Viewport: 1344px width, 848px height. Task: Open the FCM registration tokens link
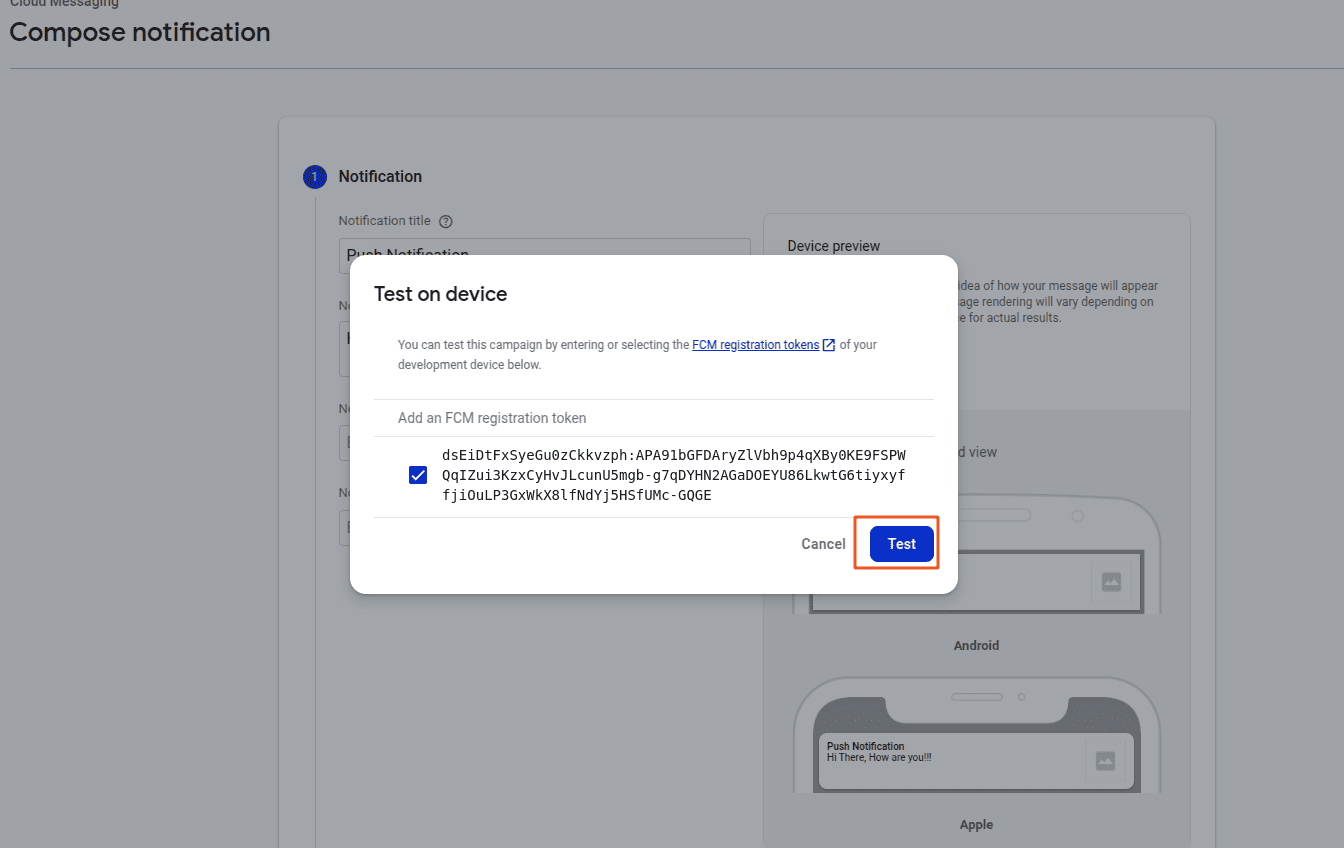(755, 345)
